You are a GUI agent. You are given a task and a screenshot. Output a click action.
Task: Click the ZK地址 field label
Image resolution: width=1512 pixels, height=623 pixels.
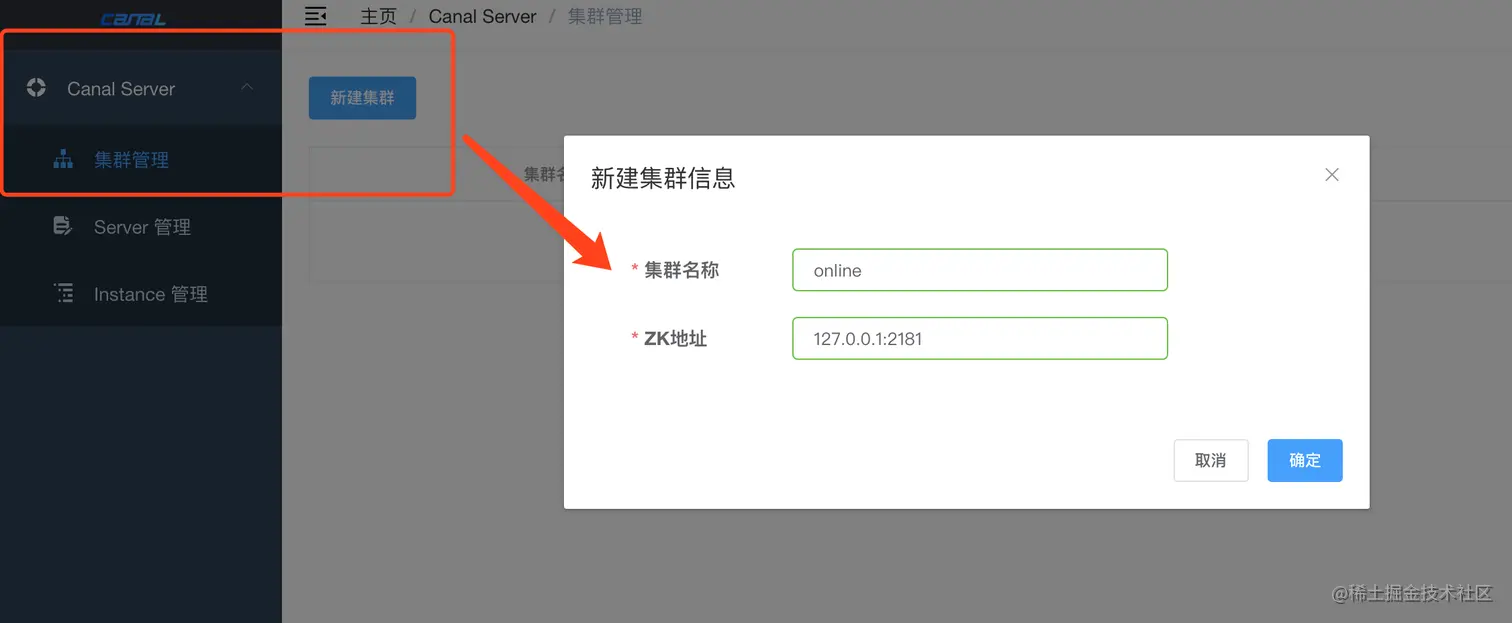point(675,338)
